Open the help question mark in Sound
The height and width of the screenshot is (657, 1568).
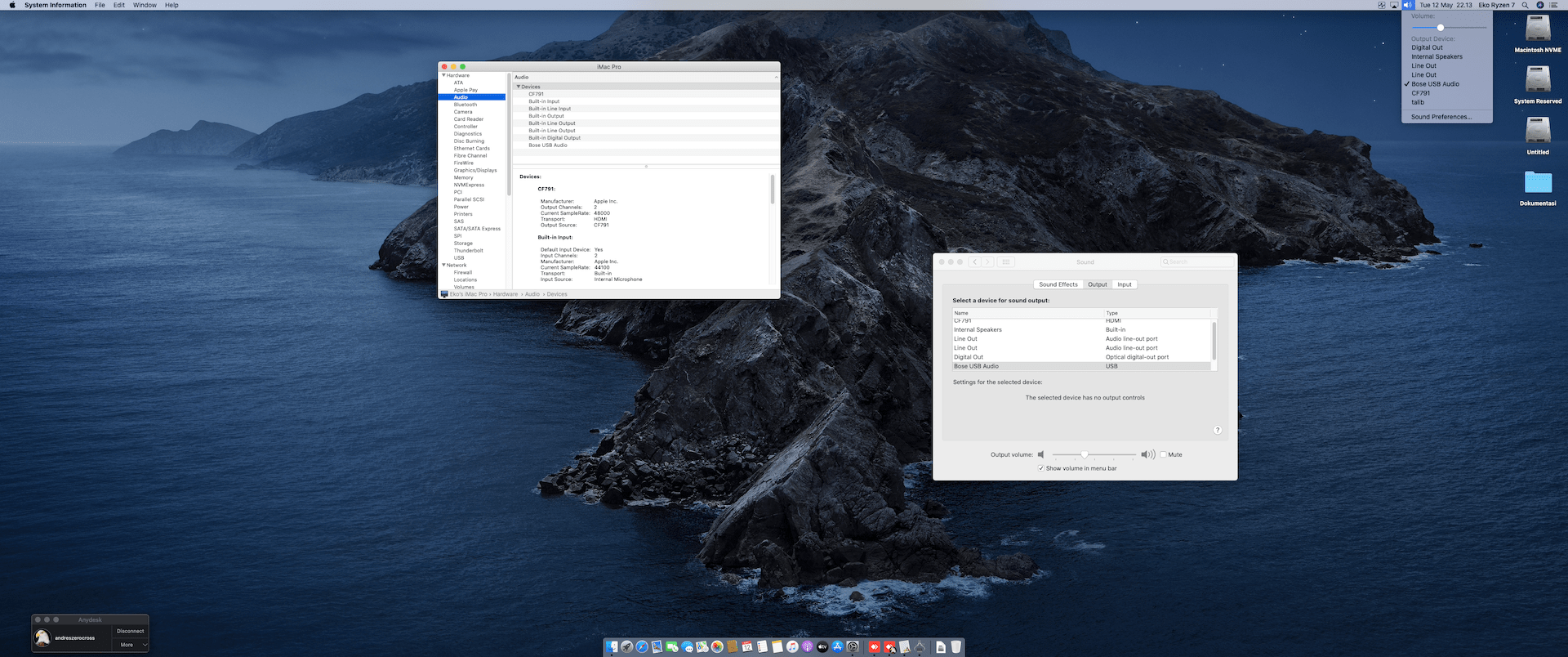click(x=1217, y=430)
